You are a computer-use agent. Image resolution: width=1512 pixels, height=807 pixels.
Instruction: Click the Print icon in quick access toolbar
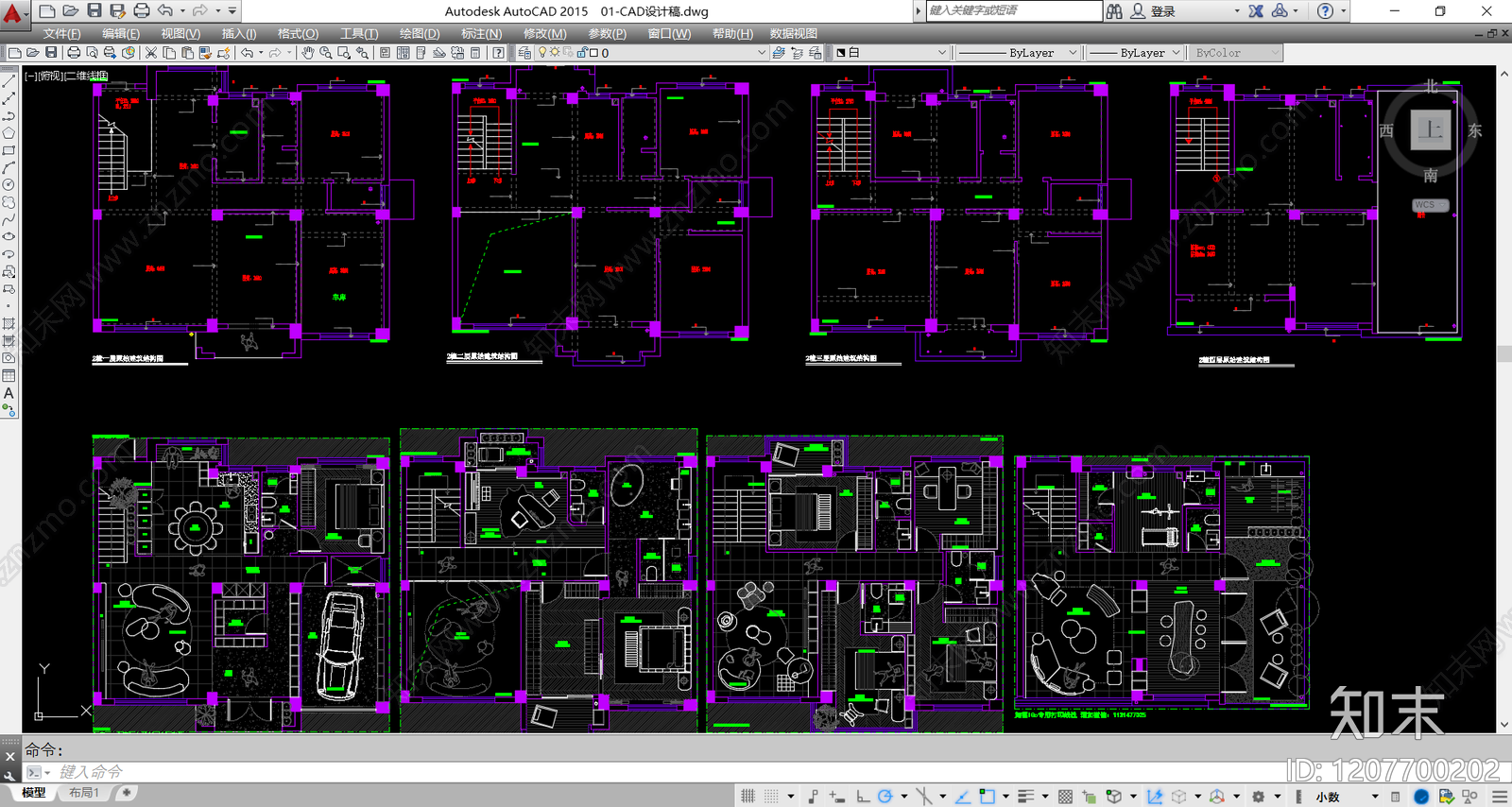tap(142, 10)
